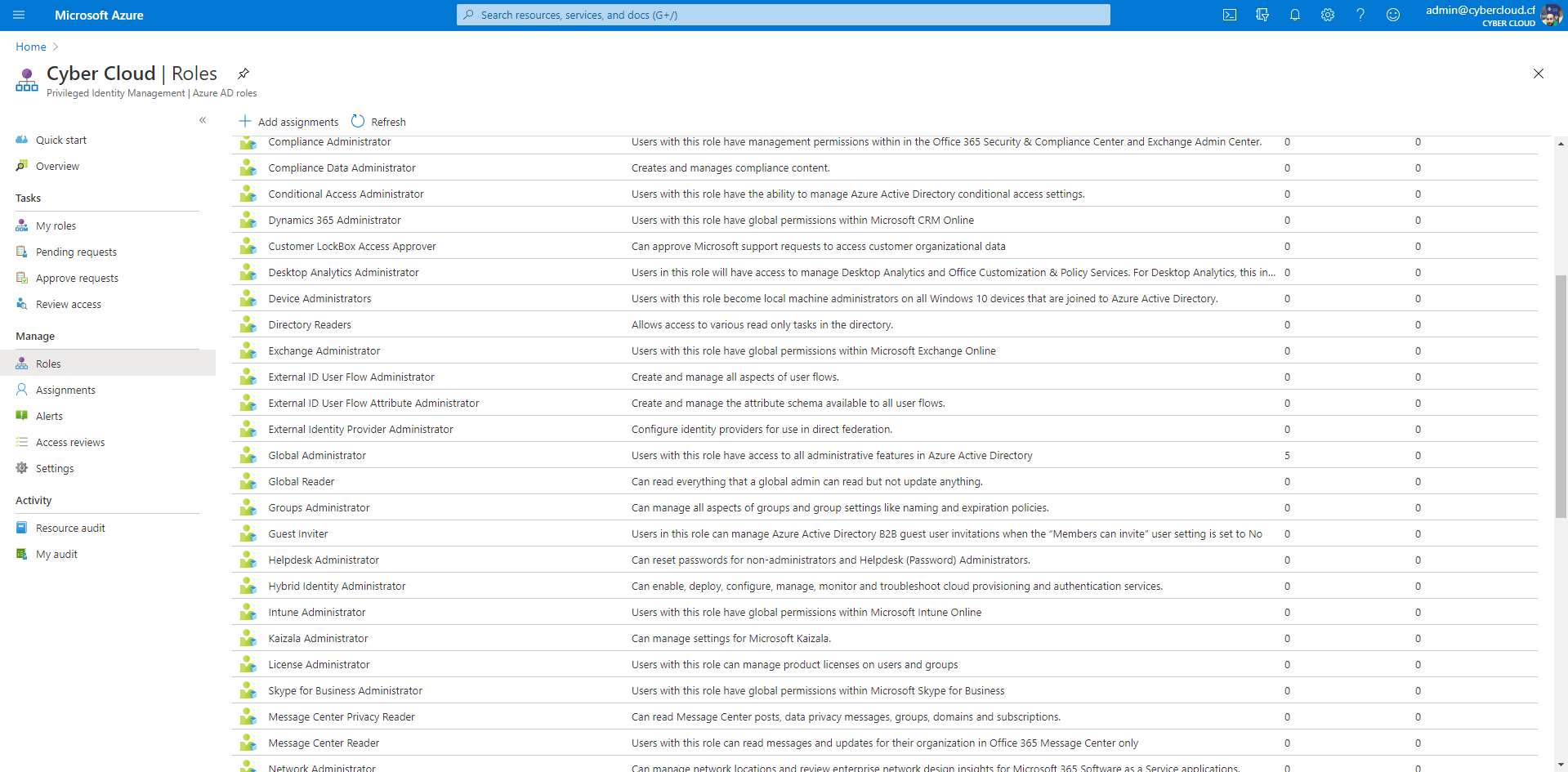Click role icon beside Kaizala Administrator
Image resolution: width=1568 pixels, height=772 pixels.
tap(248, 638)
